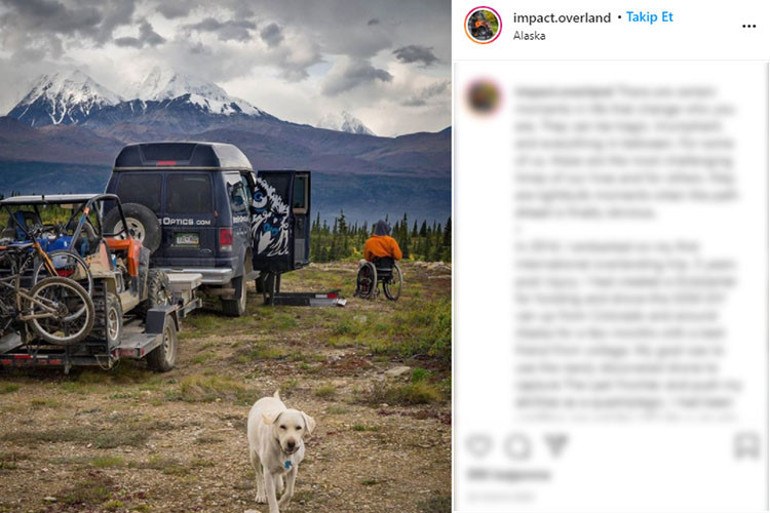Image resolution: width=770 pixels, height=513 pixels.
Task: Click the blurred post timestamp
Action: (x=500, y=497)
